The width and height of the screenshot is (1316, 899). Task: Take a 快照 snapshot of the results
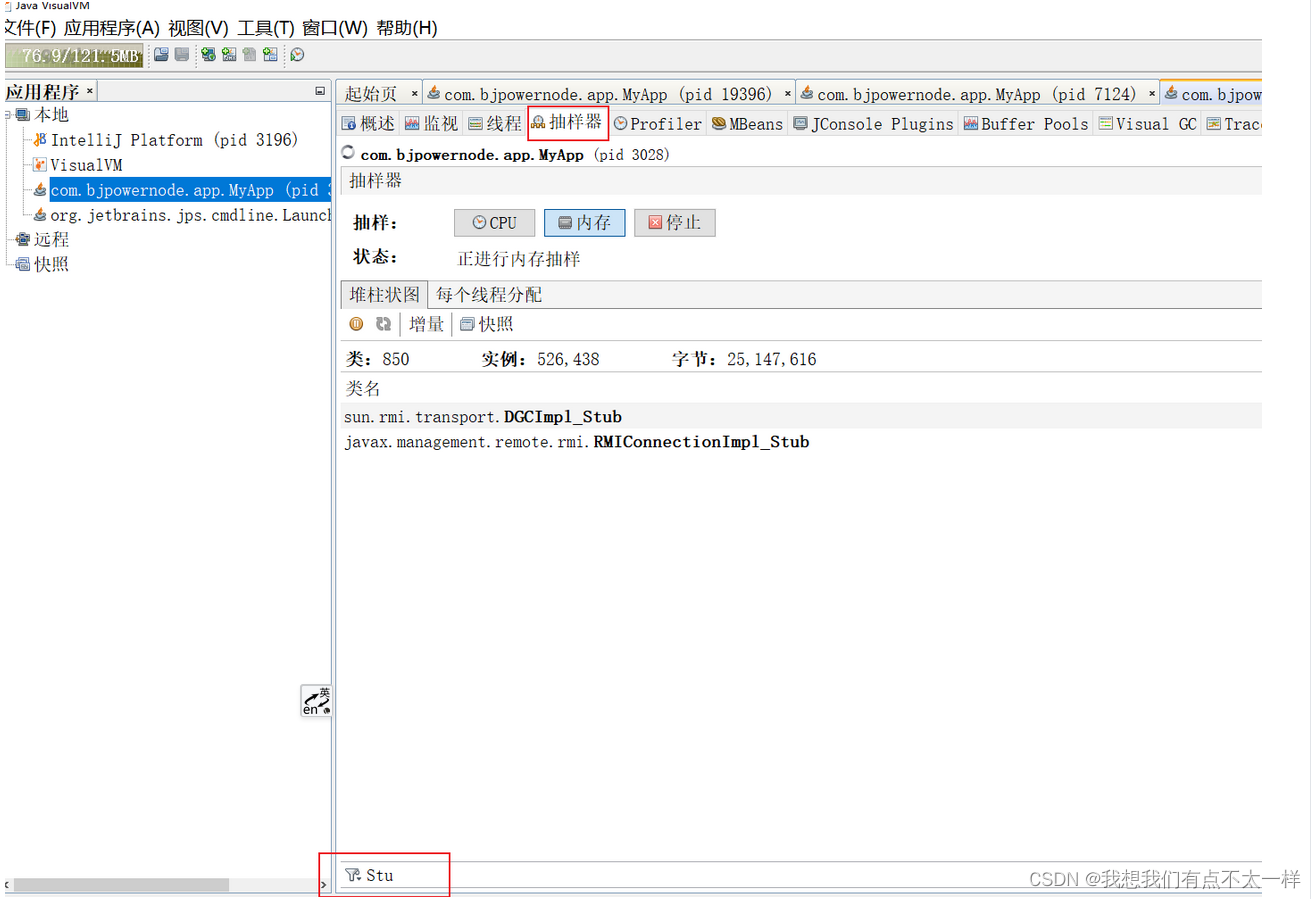tap(486, 324)
